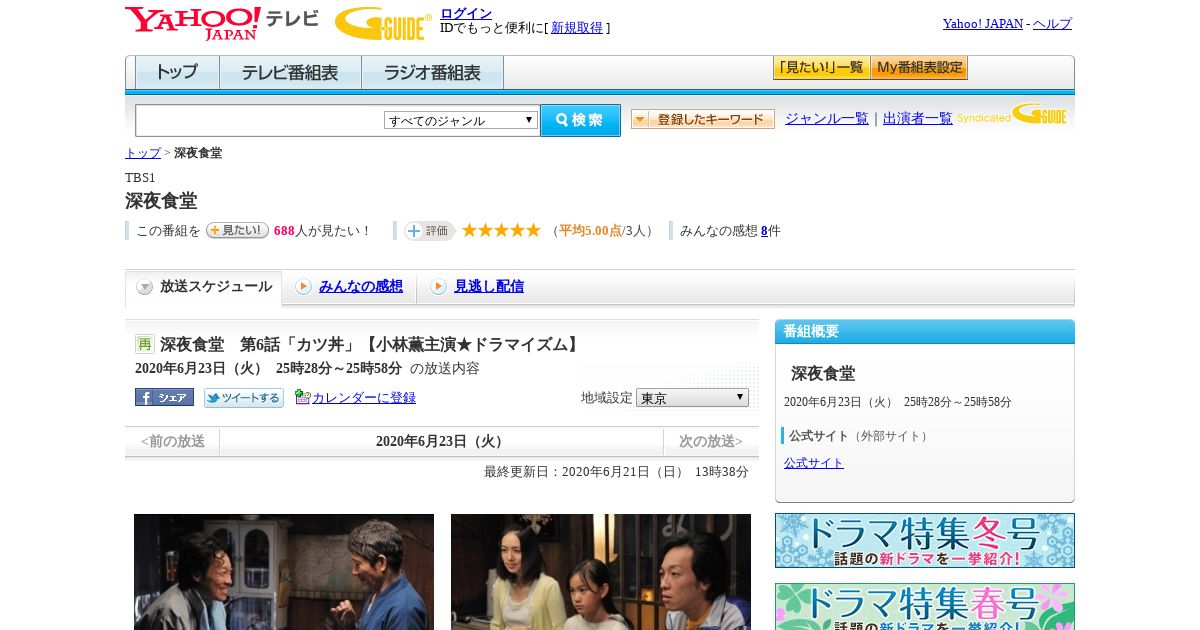
Task: Click the 688人が見たい! count text
Action: point(322,231)
